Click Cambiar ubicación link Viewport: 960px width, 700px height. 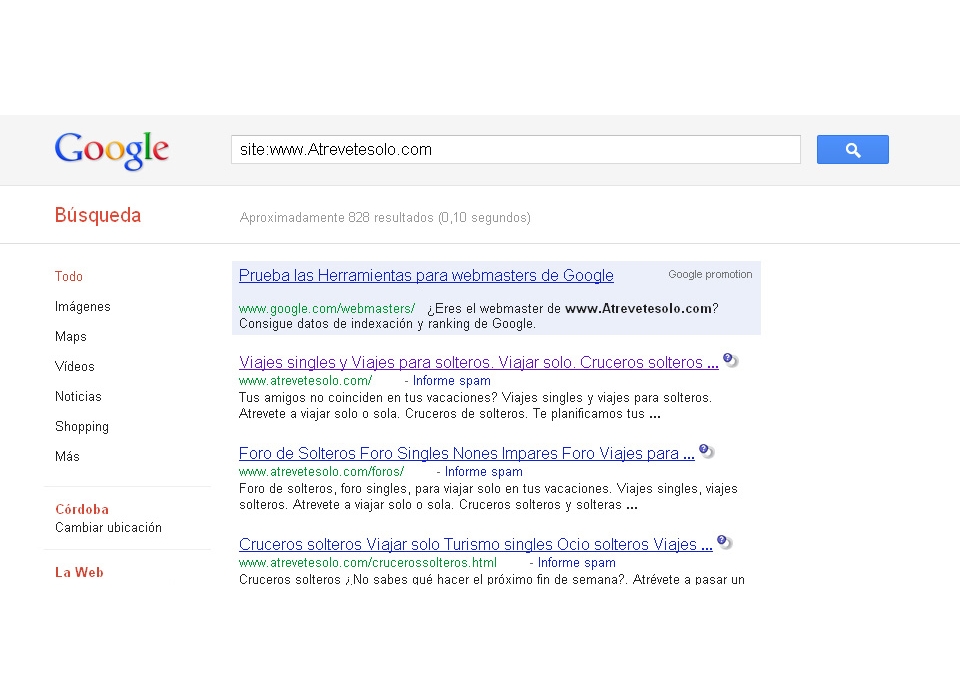108,527
